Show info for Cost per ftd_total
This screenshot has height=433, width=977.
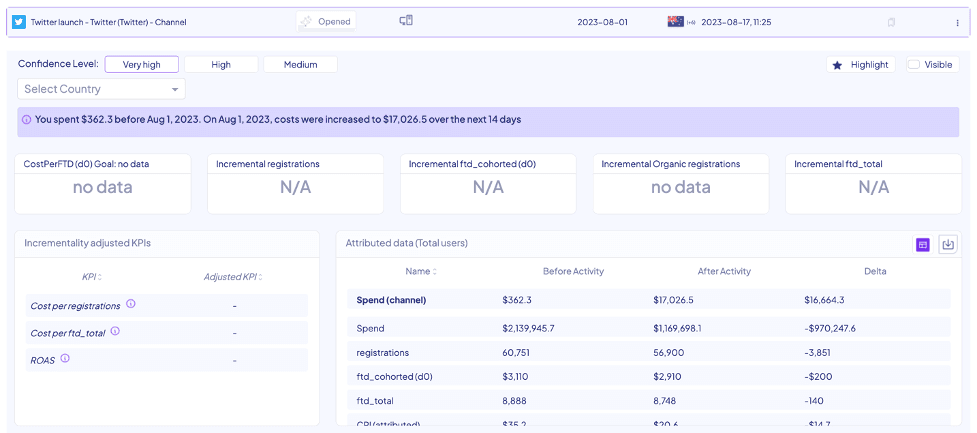point(116,331)
